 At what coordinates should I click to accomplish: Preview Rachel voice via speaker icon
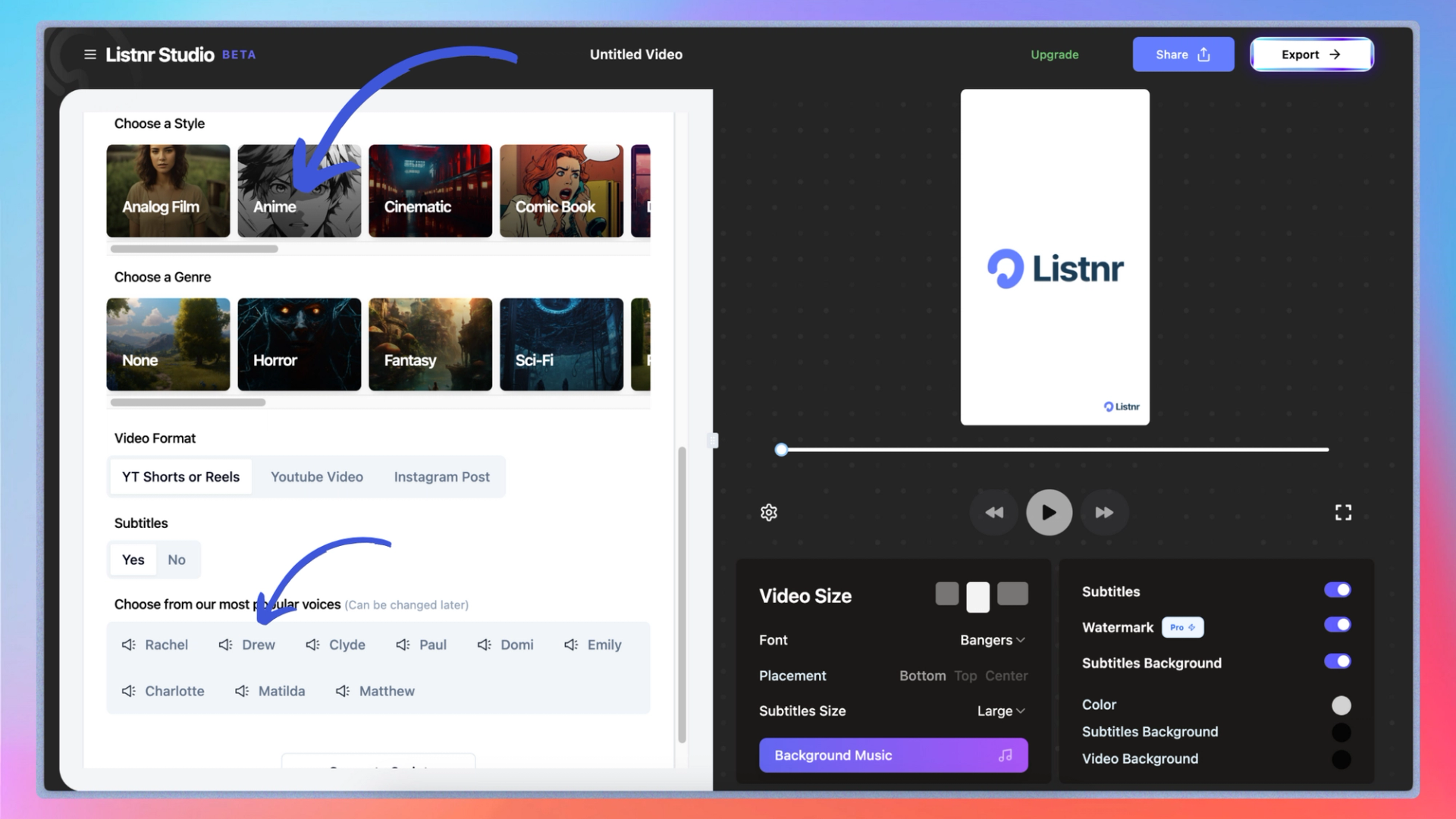pos(128,645)
